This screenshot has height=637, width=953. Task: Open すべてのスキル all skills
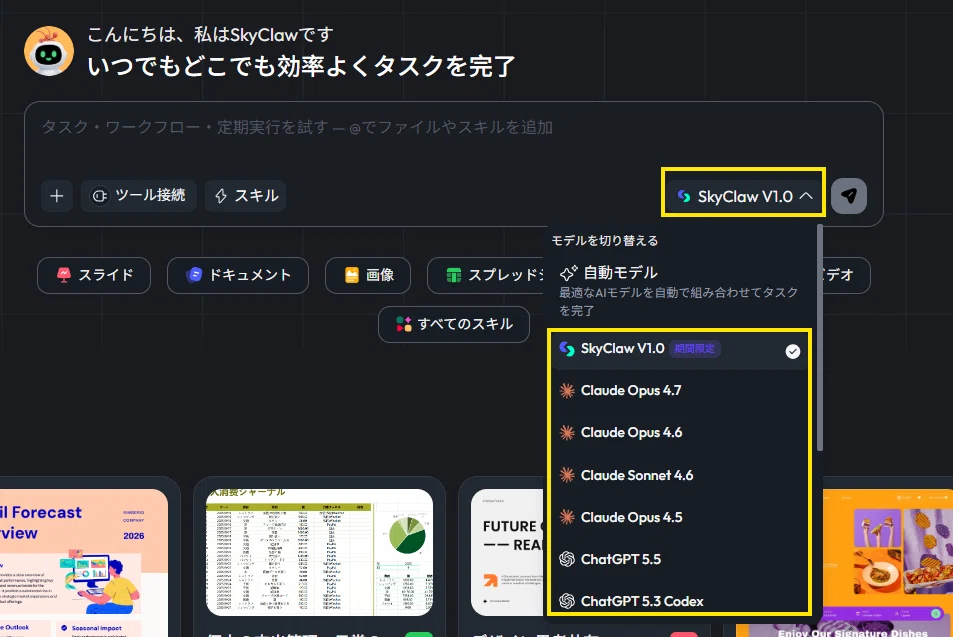point(454,325)
